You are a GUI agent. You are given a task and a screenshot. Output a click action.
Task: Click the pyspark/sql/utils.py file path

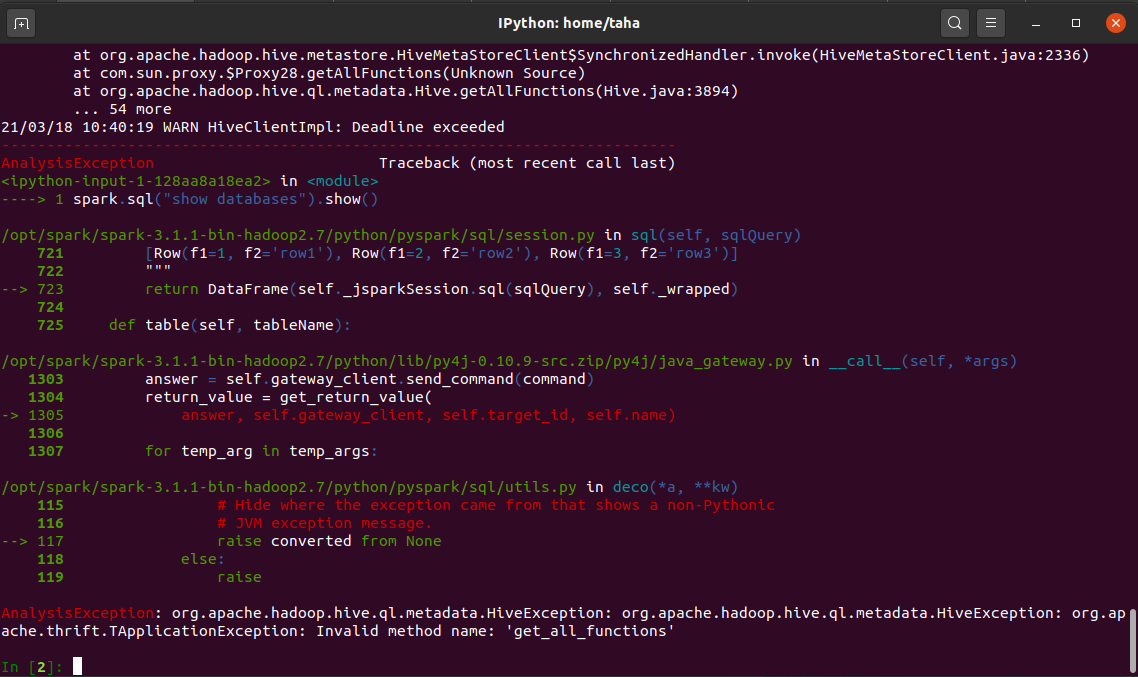(x=290, y=487)
